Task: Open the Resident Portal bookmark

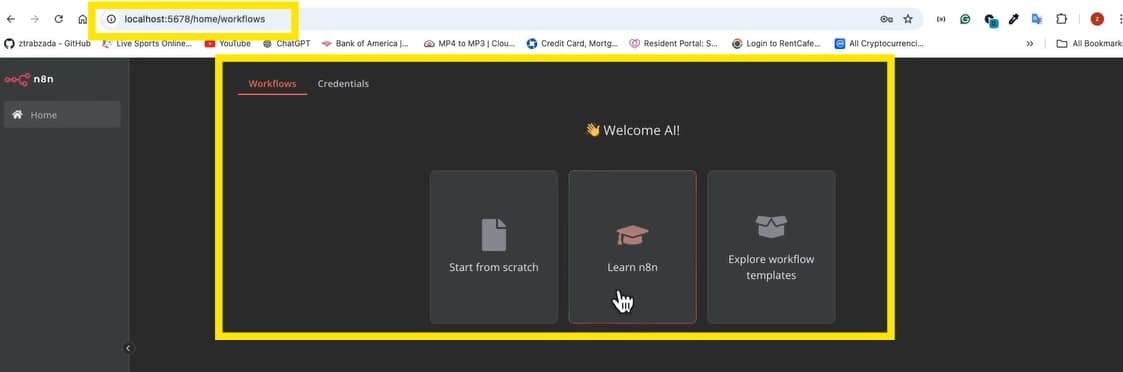Action: pos(674,44)
